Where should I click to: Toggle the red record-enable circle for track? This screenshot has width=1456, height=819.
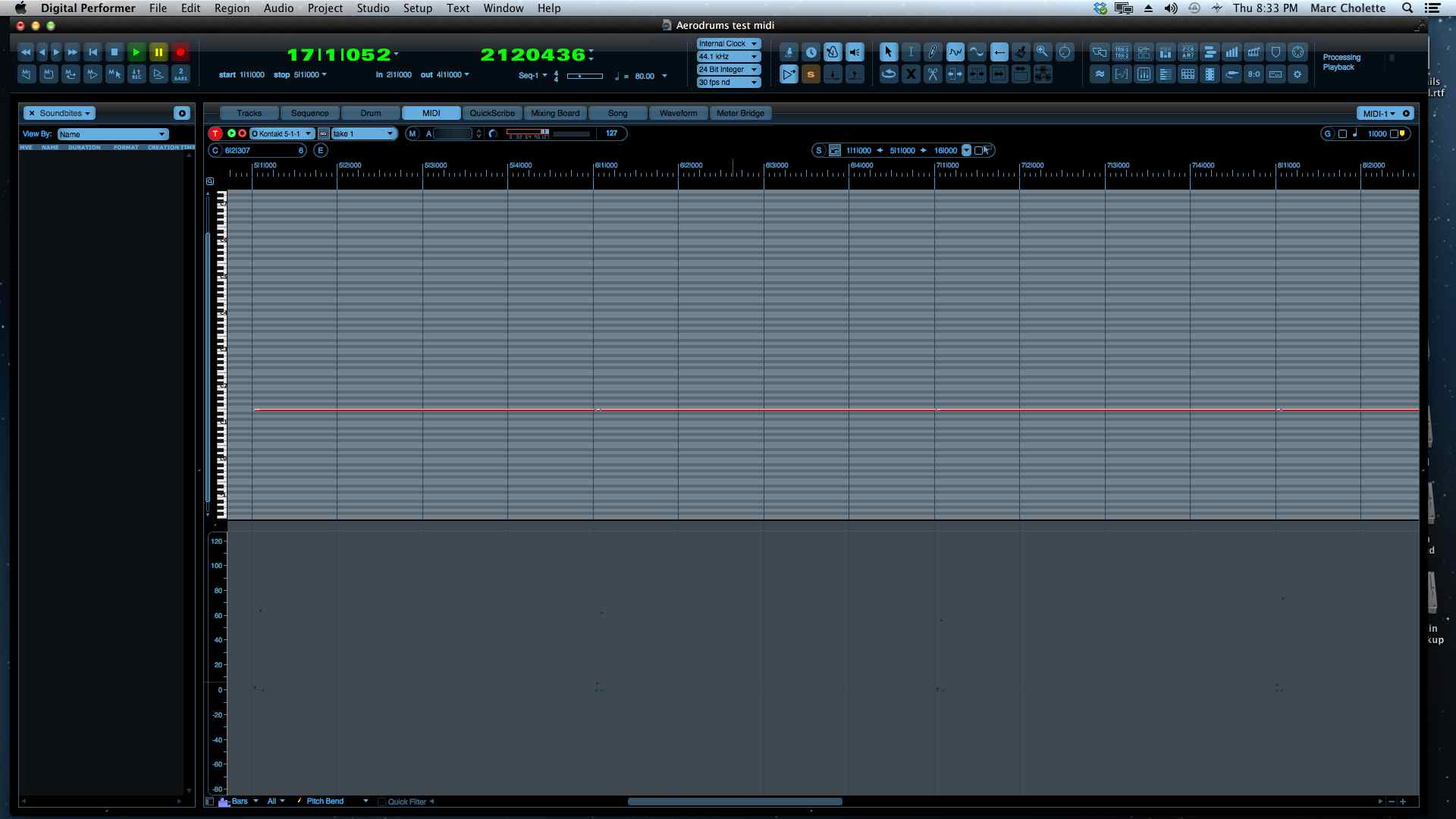(242, 134)
